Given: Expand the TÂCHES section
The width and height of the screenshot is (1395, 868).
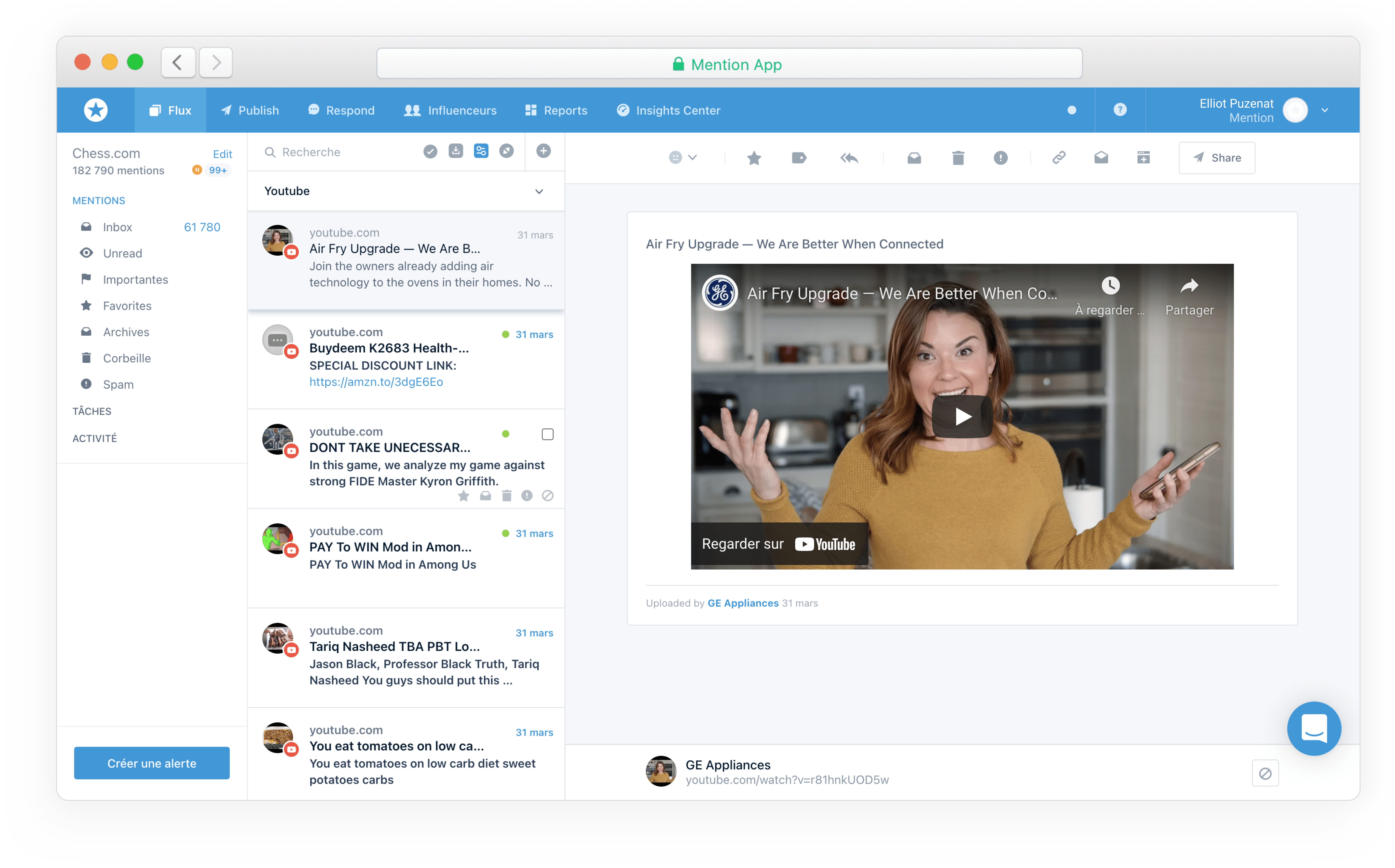Looking at the screenshot, I should coord(92,412).
